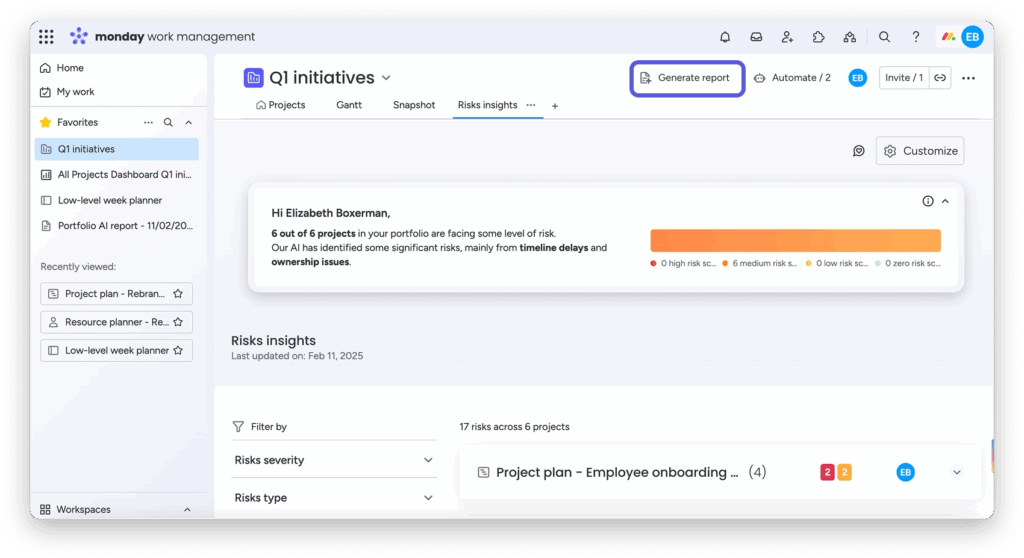Click the orange risk score bar
The width and height of the screenshot is (1024, 558).
point(795,241)
